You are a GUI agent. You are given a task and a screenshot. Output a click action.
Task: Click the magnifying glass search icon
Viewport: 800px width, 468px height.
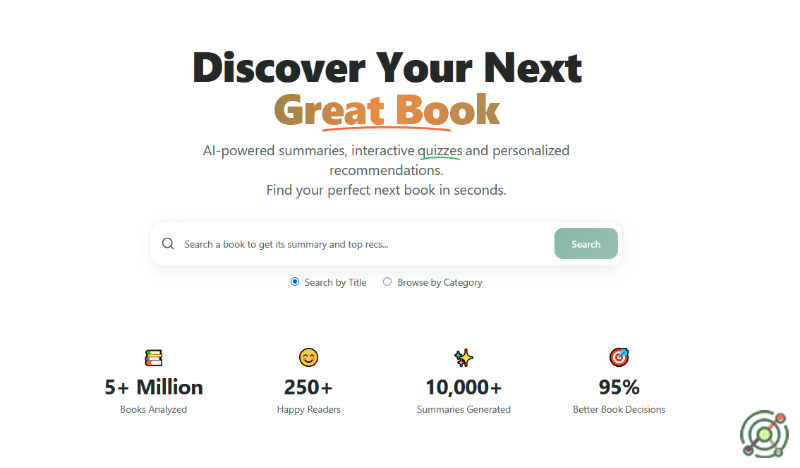pyautogui.click(x=167, y=244)
